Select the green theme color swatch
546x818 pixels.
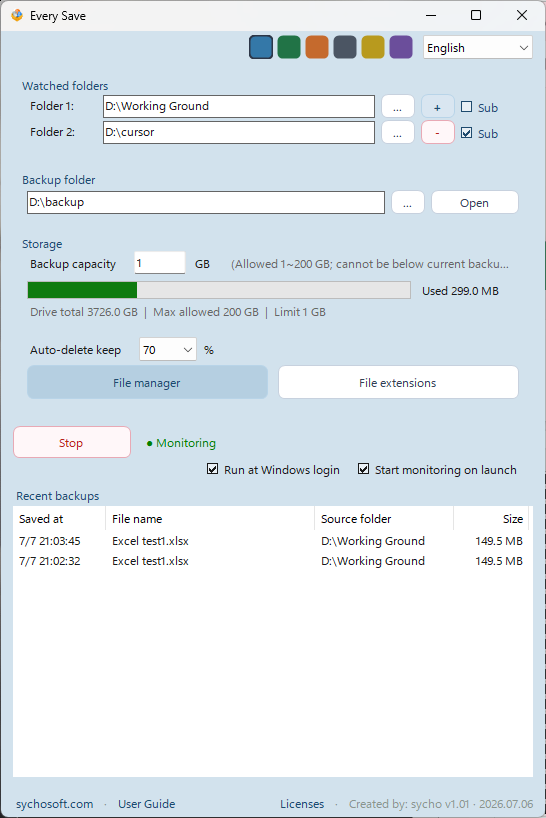click(x=289, y=47)
